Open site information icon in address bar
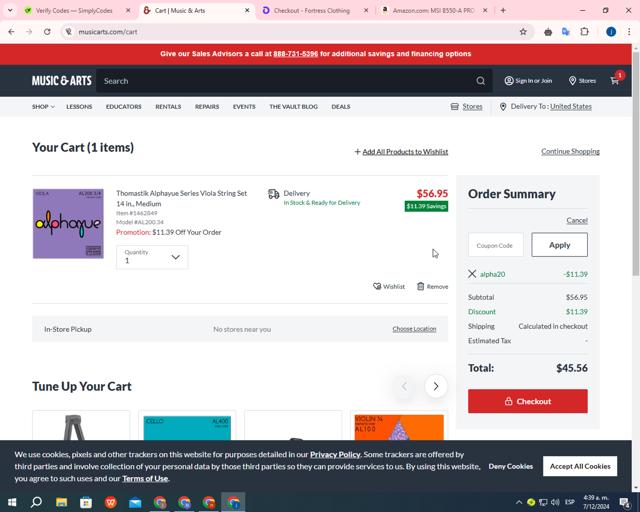The height and width of the screenshot is (512, 640). [69, 32]
